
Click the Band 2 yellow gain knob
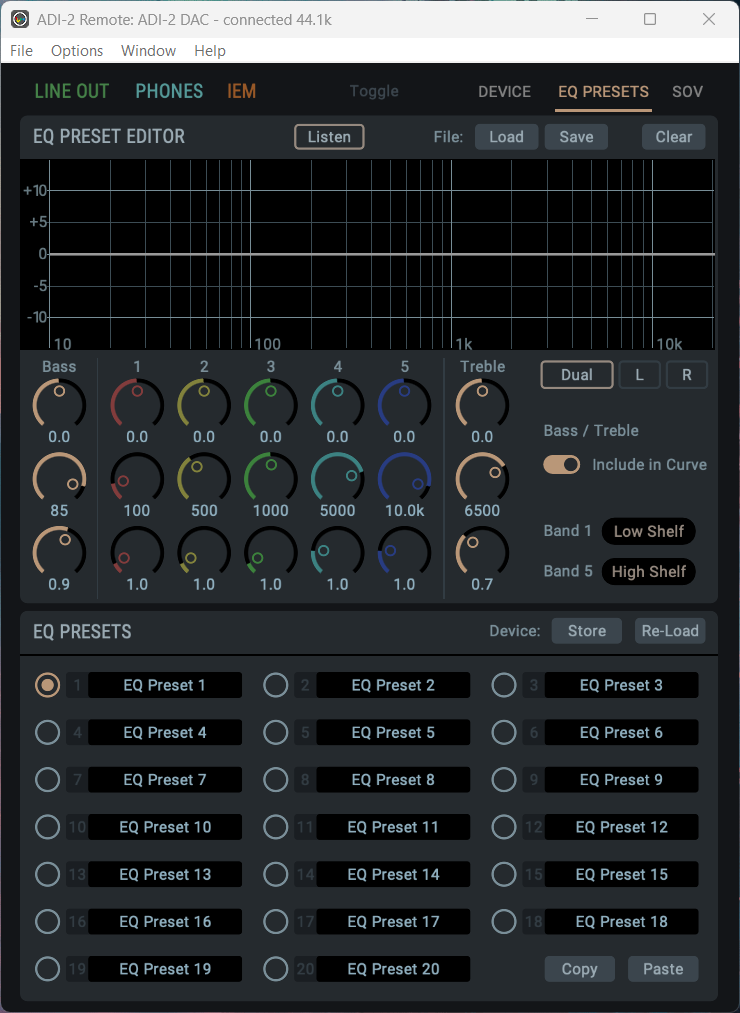pyautogui.click(x=204, y=404)
